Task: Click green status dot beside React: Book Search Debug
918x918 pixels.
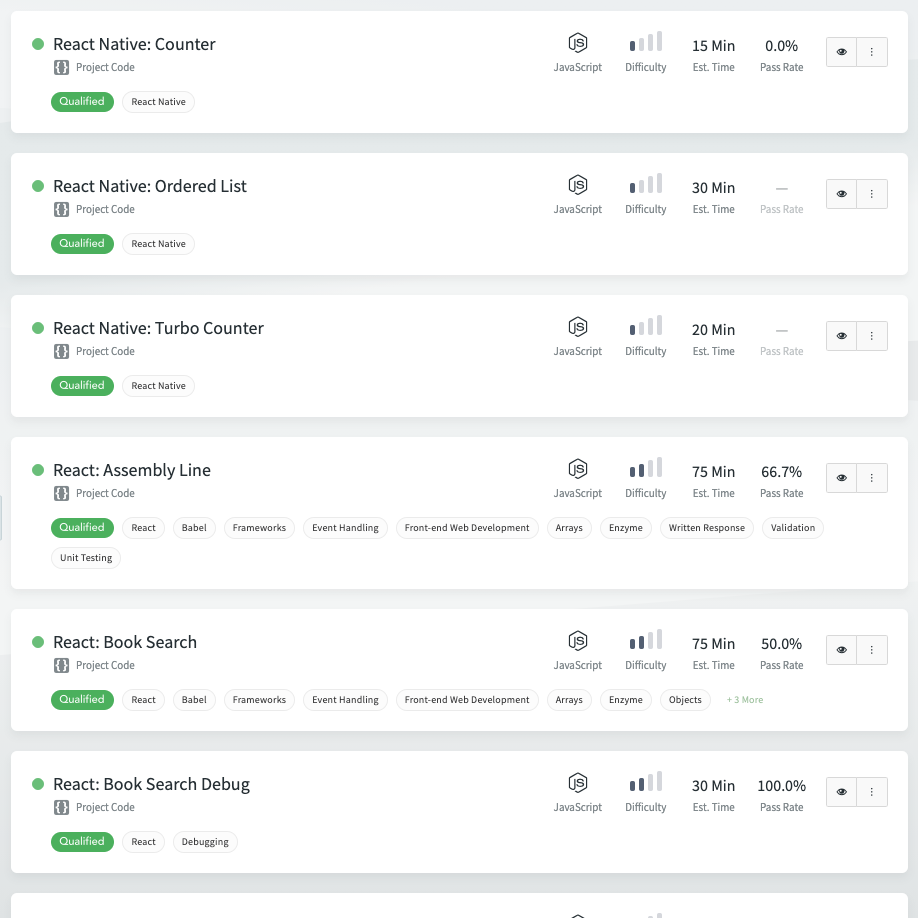Action: 38,784
